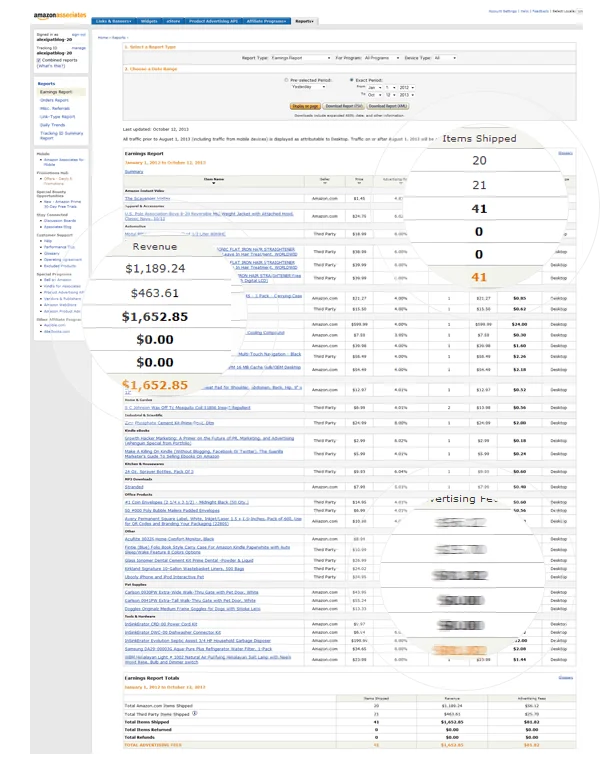This screenshot has height=770, width=614.
Task: Open the From month dropdown showing Jan
Action: pyautogui.click(x=374, y=87)
